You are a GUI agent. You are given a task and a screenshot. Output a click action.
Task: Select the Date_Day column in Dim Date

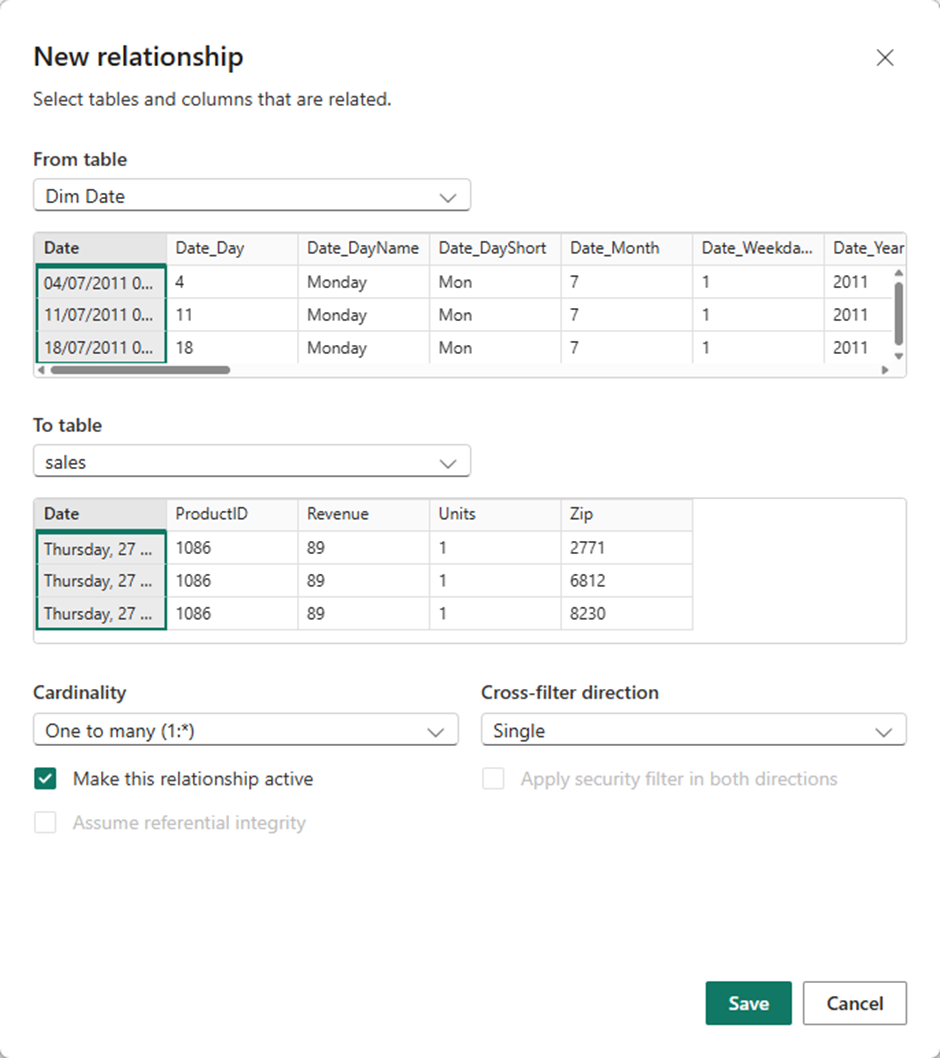[231, 248]
